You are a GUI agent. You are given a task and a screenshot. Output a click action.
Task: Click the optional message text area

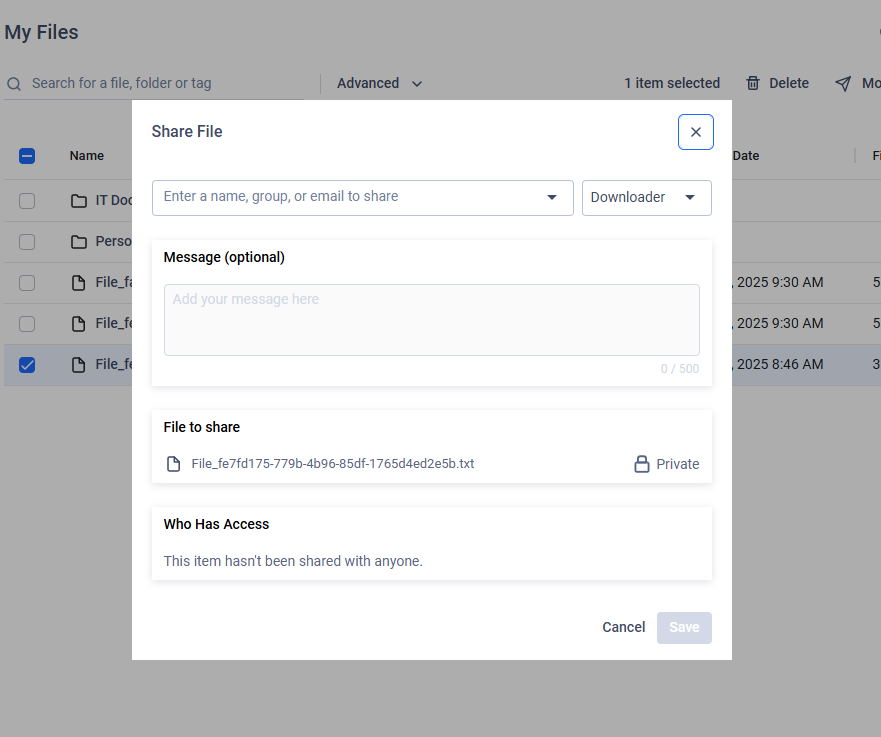(432, 320)
